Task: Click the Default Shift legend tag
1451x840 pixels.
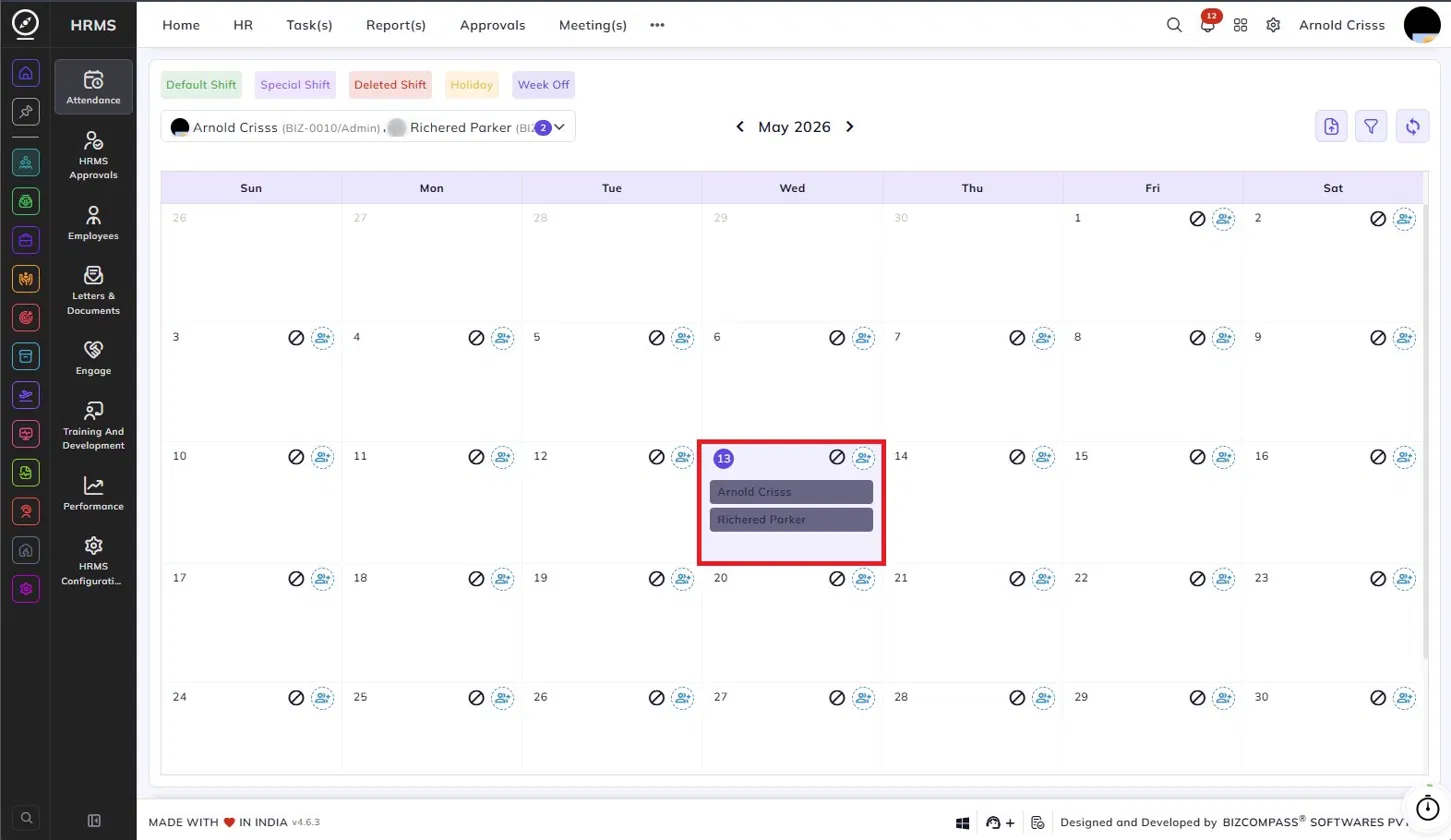Action: 201,85
